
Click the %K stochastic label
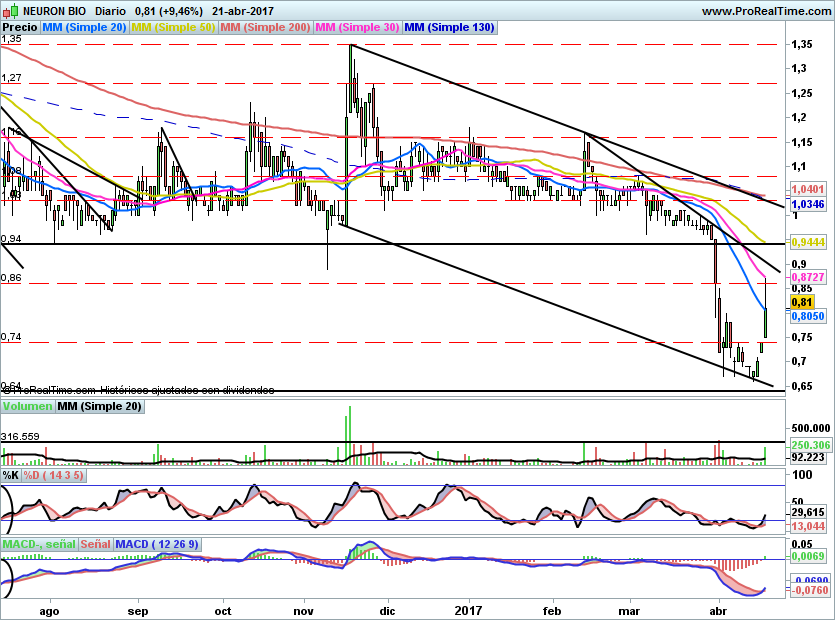10,475
